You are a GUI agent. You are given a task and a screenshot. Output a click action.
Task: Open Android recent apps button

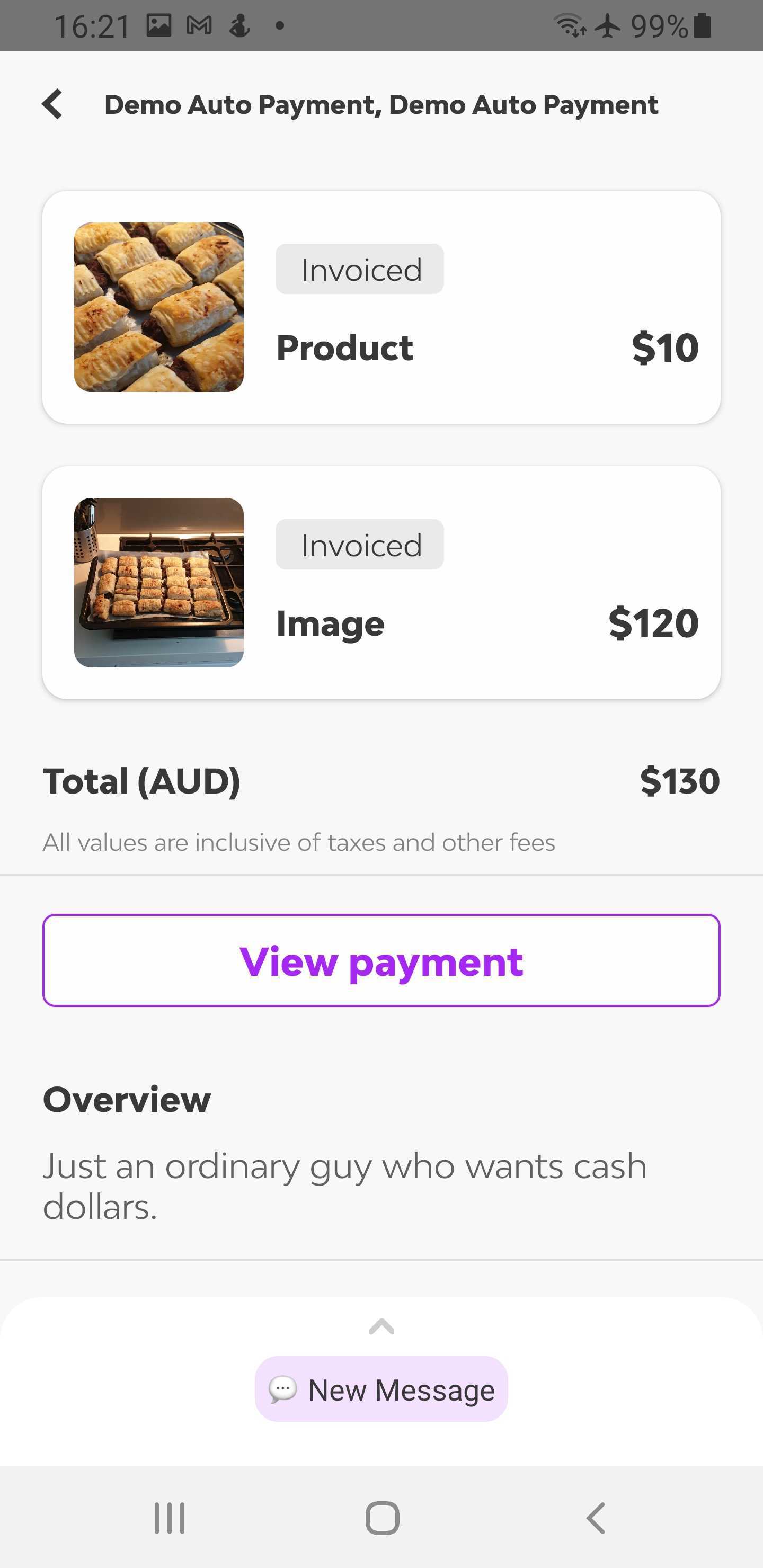(169, 1518)
